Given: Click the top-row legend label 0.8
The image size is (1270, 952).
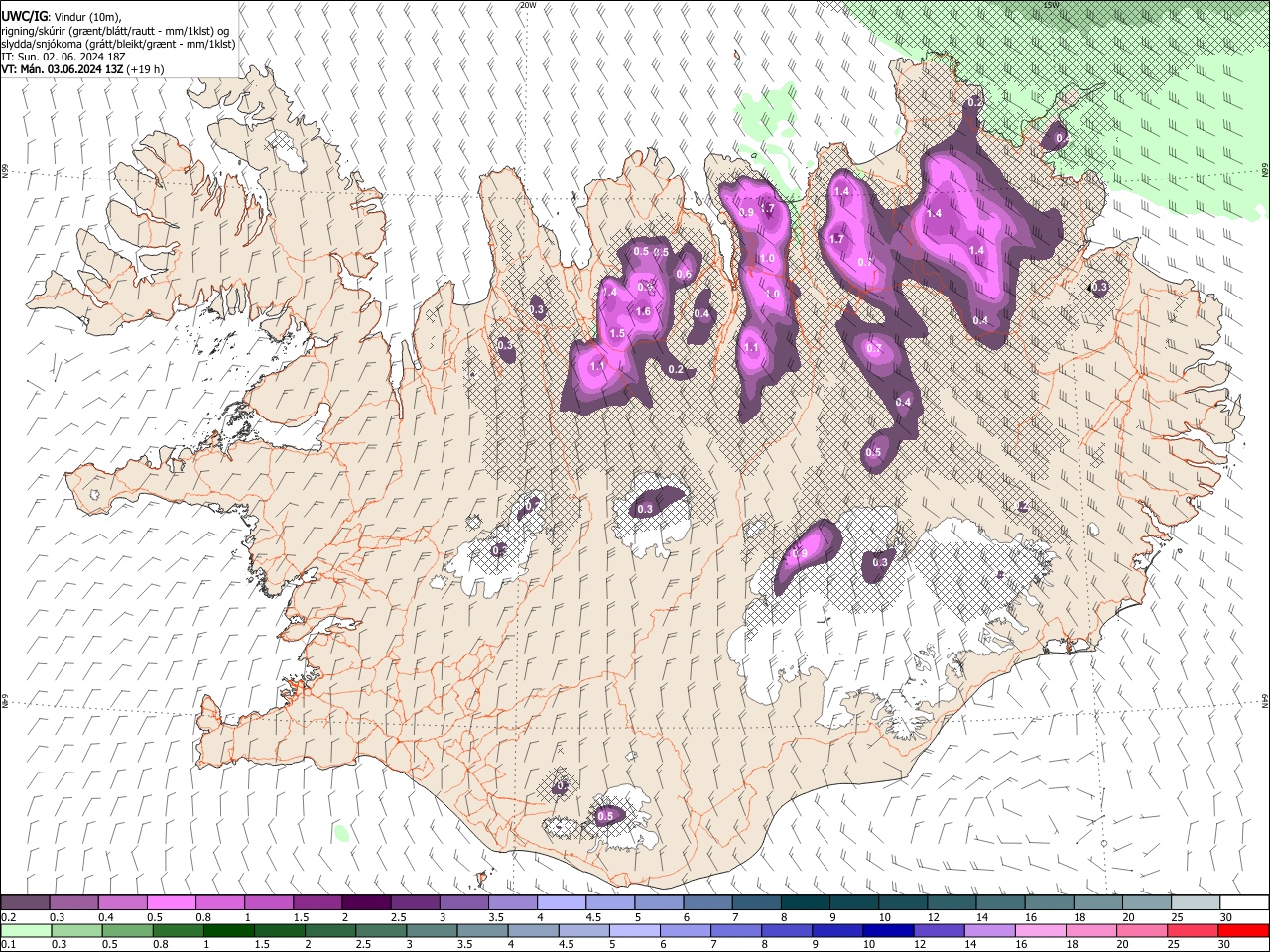Looking at the screenshot, I should pos(203,917).
